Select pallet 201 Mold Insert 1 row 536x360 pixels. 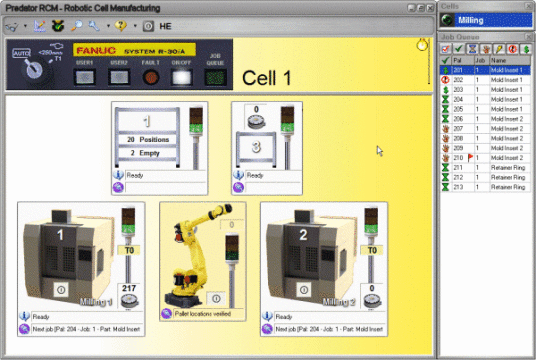tap(485, 70)
